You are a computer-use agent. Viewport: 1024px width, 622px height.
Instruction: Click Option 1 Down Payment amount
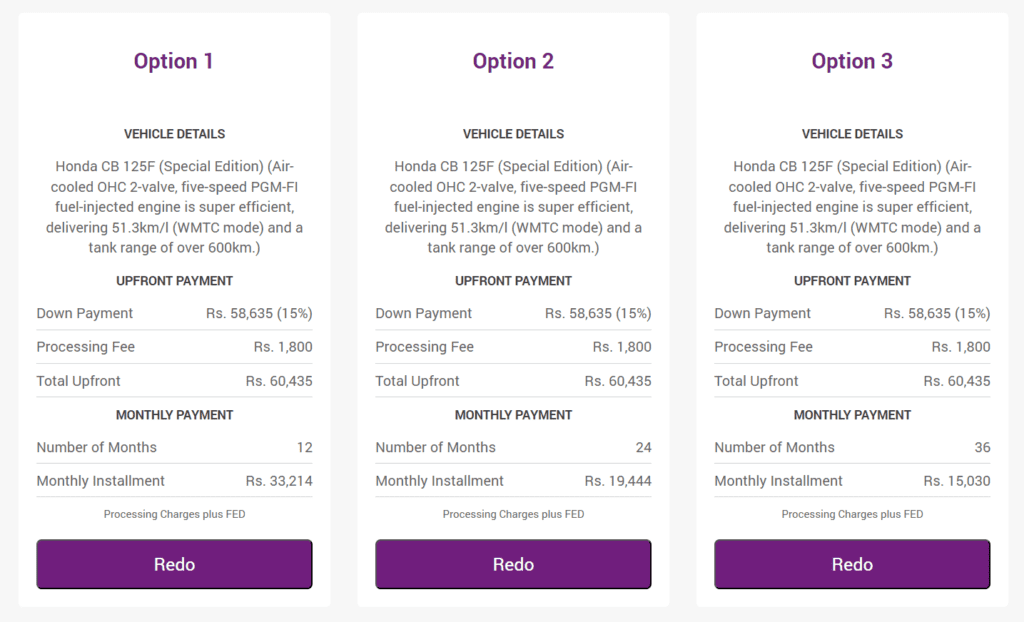(259, 314)
